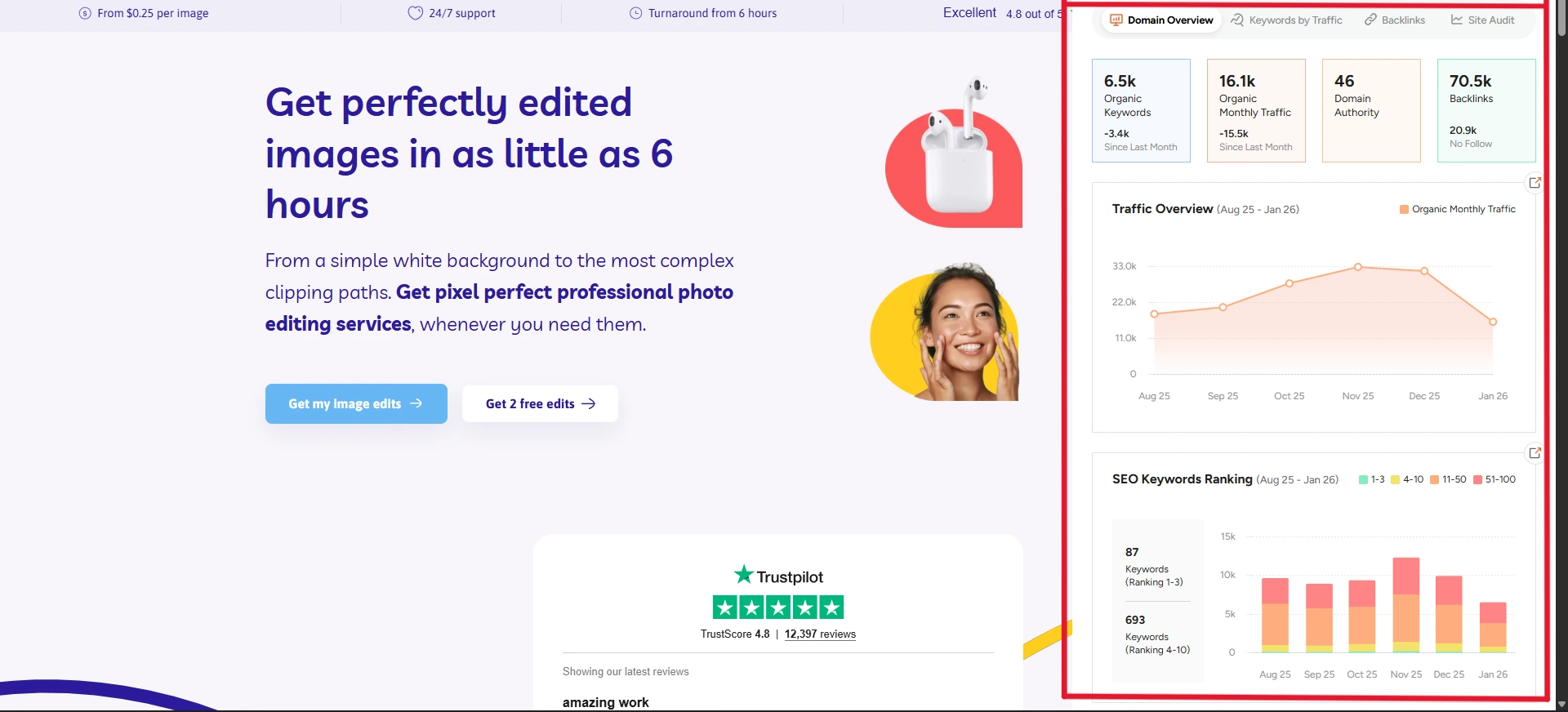This screenshot has height=712, width=1568.
Task: Click the Site Audit chart icon
Action: coord(1457,20)
